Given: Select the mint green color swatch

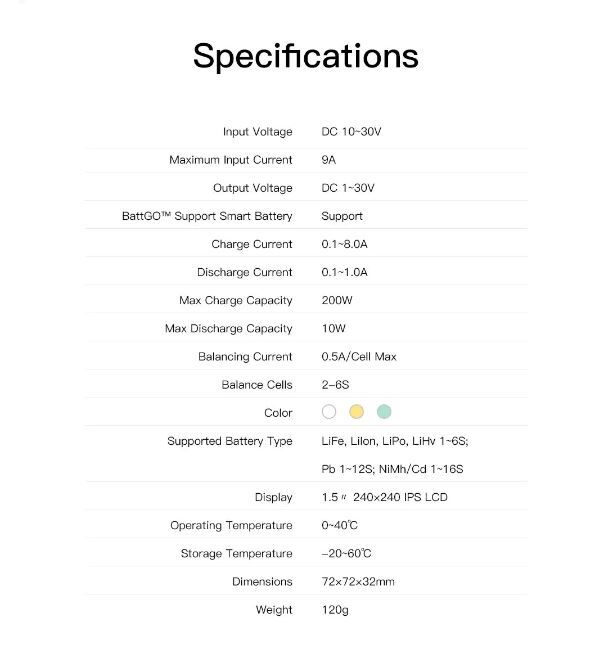Looking at the screenshot, I should tap(384, 412).
